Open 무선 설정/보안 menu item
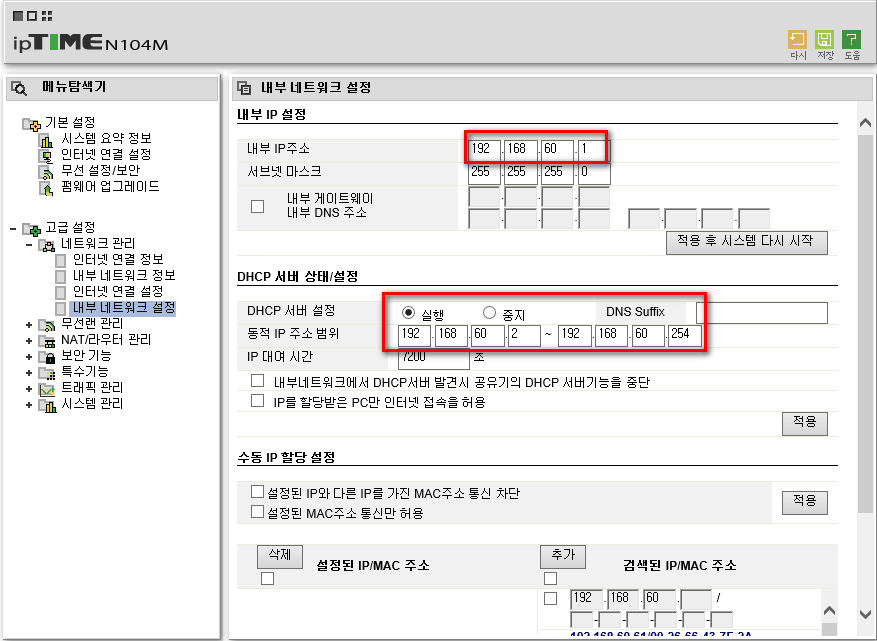877x641 pixels. click(x=101, y=170)
